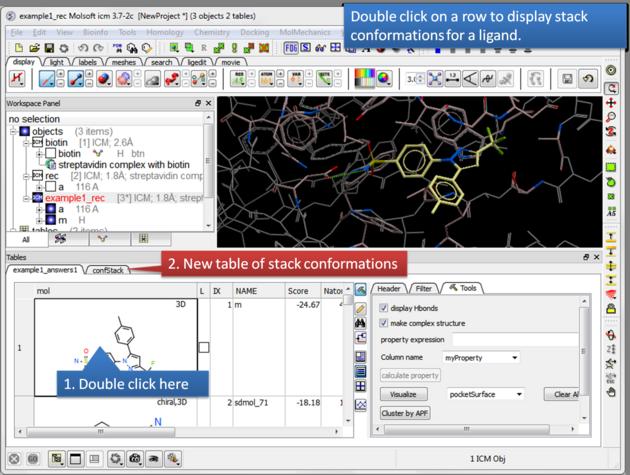Click the save floppy icon in display toolbar
The width and height of the screenshot is (630, 475).
(567, 78)
